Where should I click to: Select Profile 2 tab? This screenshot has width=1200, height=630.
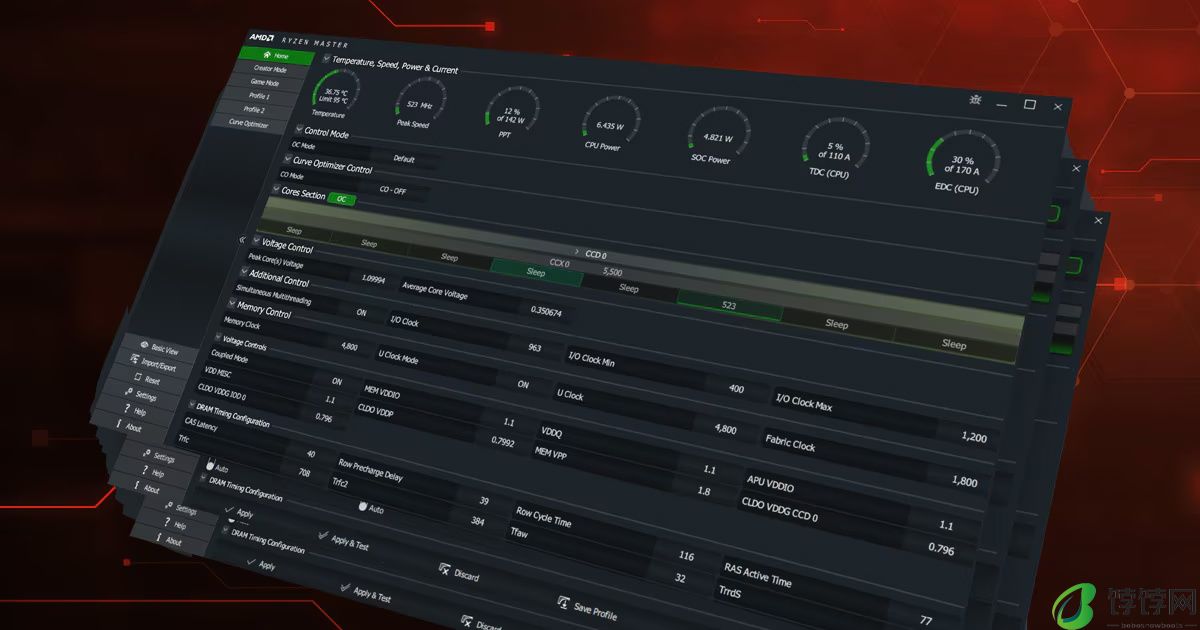coord(254,110)
